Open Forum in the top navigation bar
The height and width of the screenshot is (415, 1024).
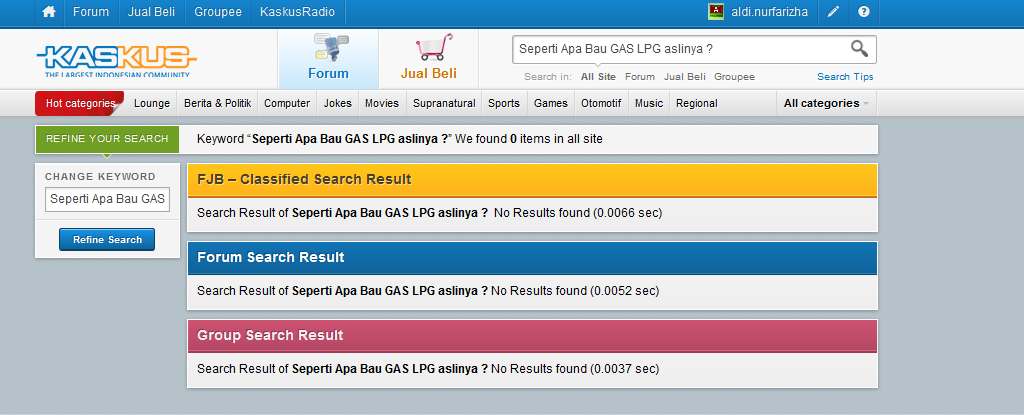pyautogui.click(x=91, y=12)
